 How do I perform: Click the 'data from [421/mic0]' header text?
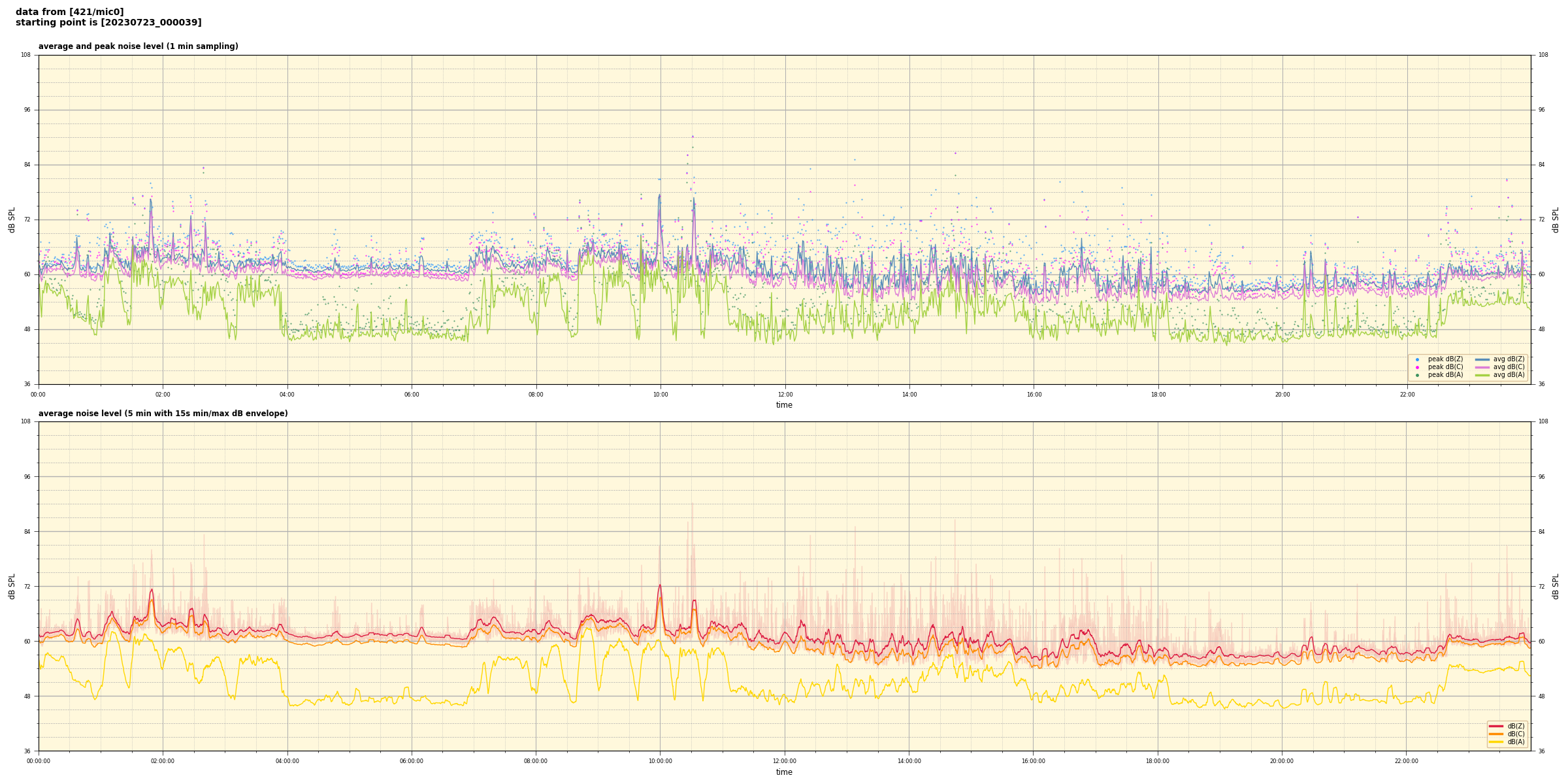pos(69,12)
